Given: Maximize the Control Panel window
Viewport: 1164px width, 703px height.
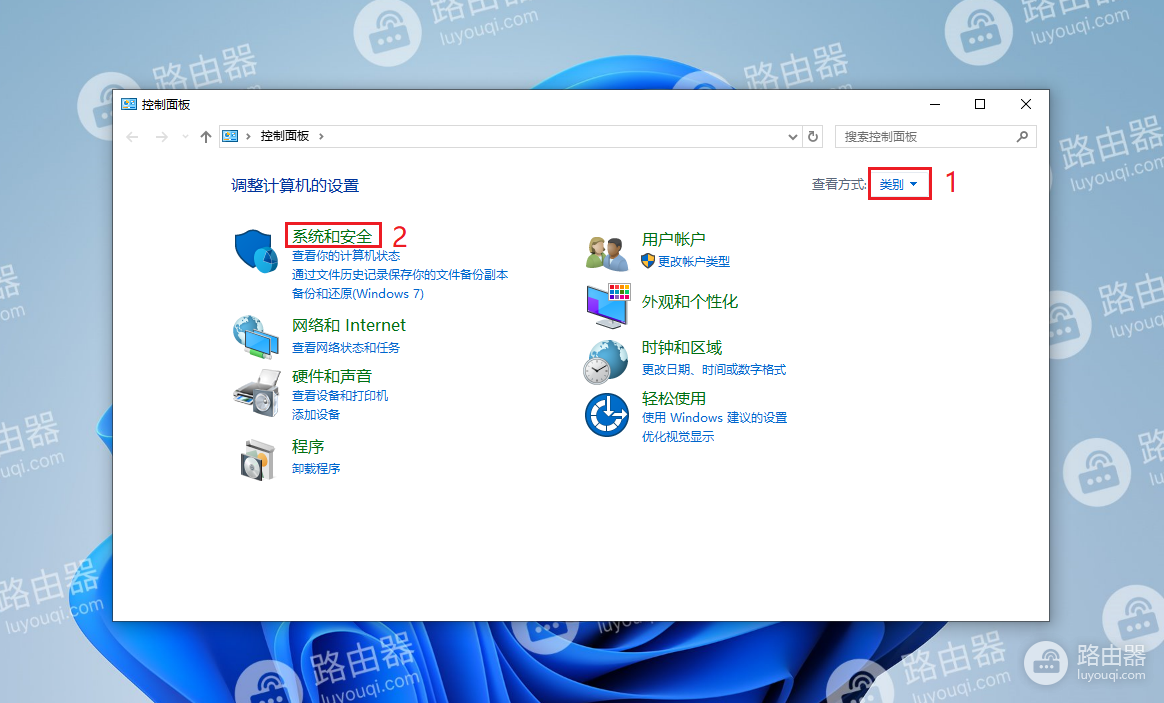Looking at the screenshot, I should pyautogui.click(x=980, y=105).
